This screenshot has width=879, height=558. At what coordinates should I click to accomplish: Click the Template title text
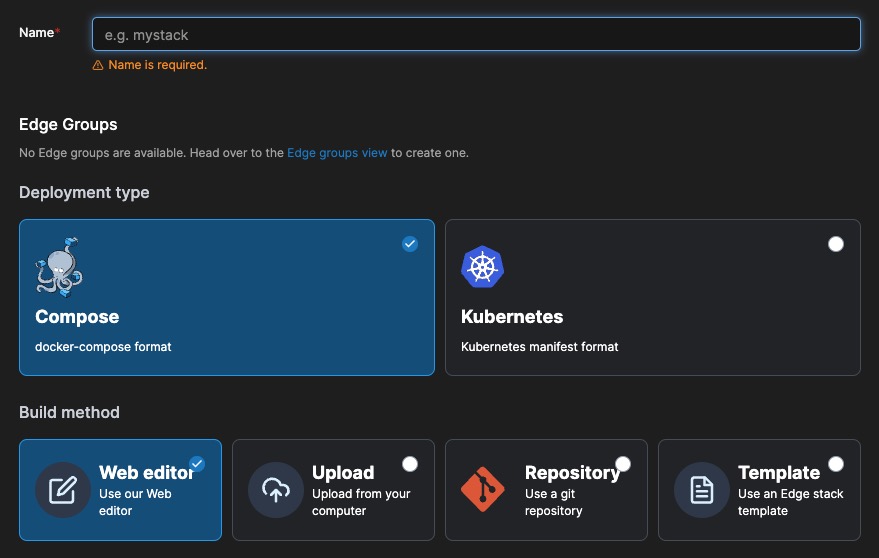(x=779, y=472)
